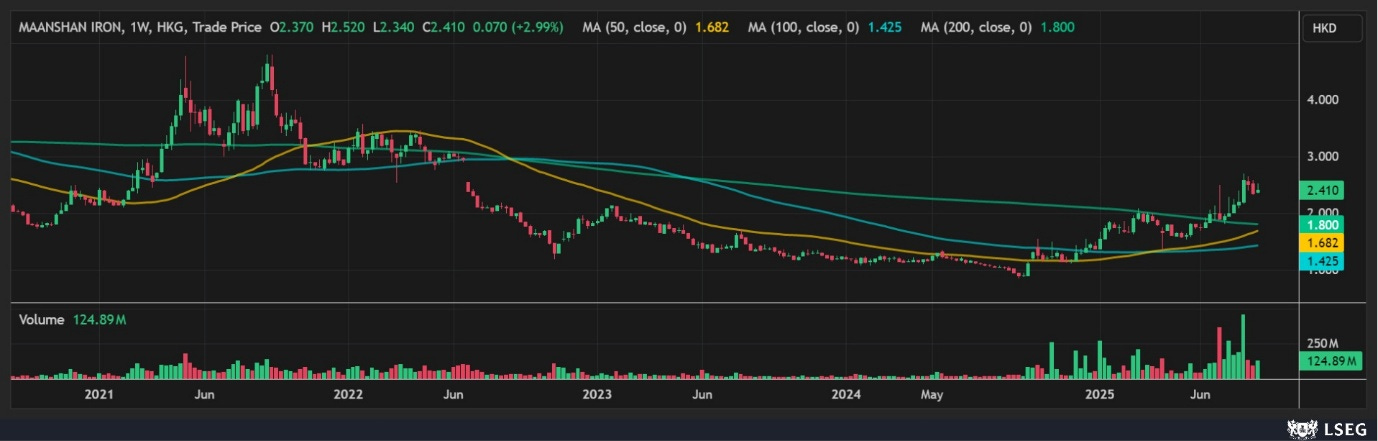Click the HKG exchange label
1378x441 pixels.
170,27
